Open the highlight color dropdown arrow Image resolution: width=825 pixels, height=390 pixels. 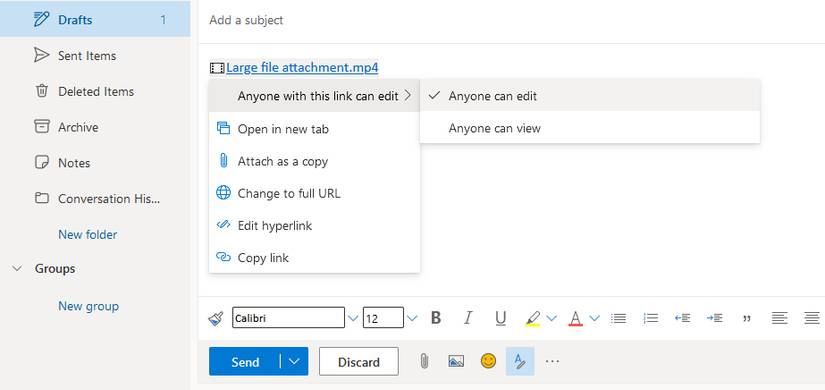click(x=551, y=318)
